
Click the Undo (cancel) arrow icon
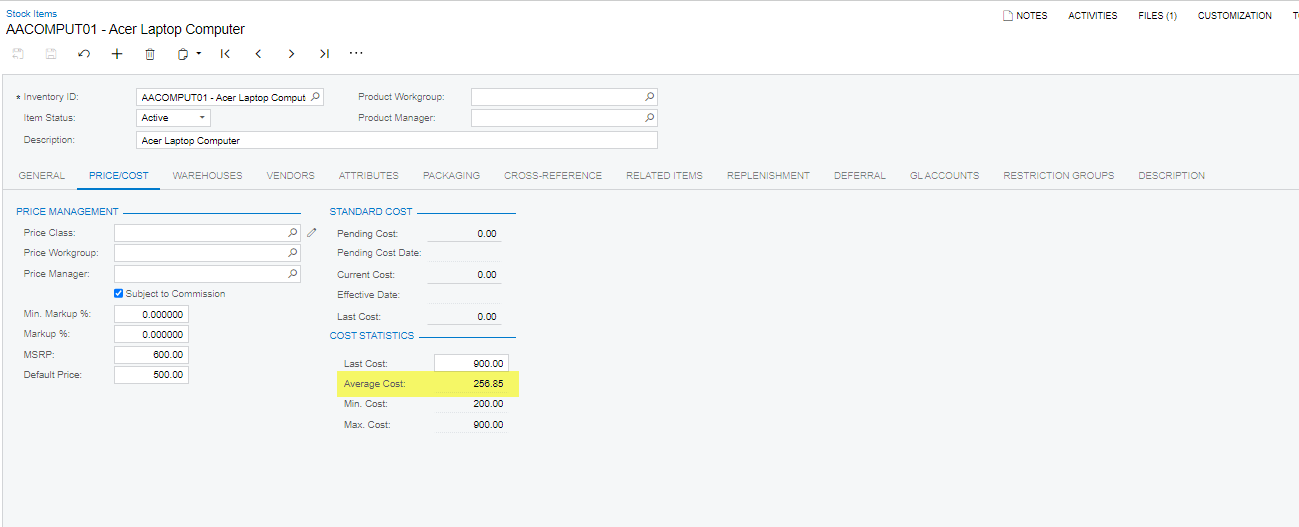click(84, 54)
